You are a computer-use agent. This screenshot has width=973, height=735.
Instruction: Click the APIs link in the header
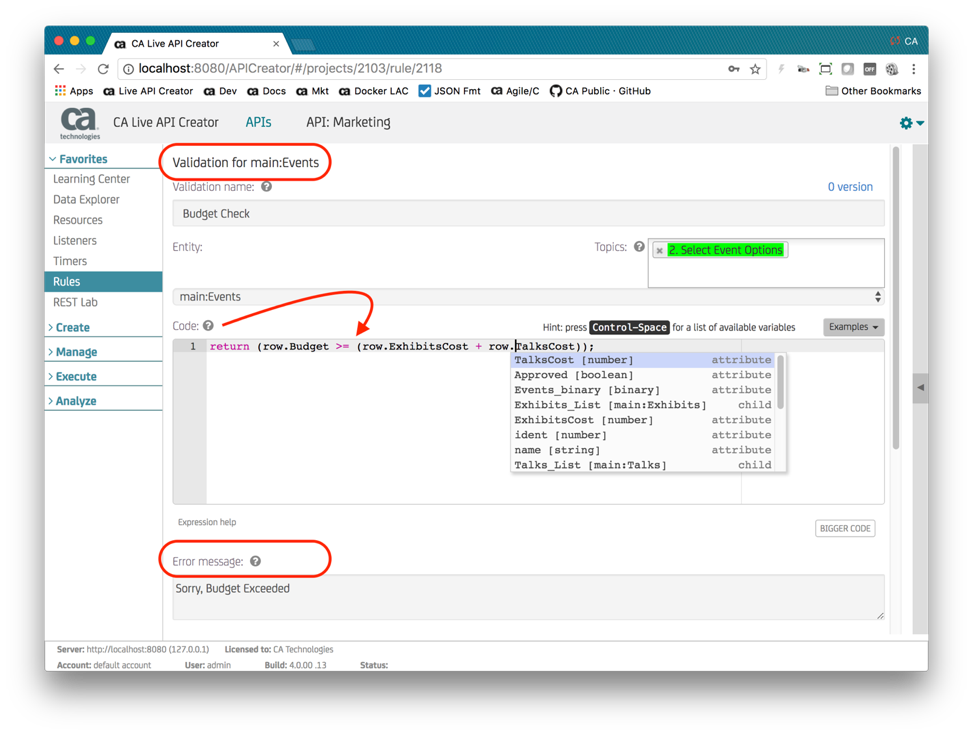tap(258, 122)
